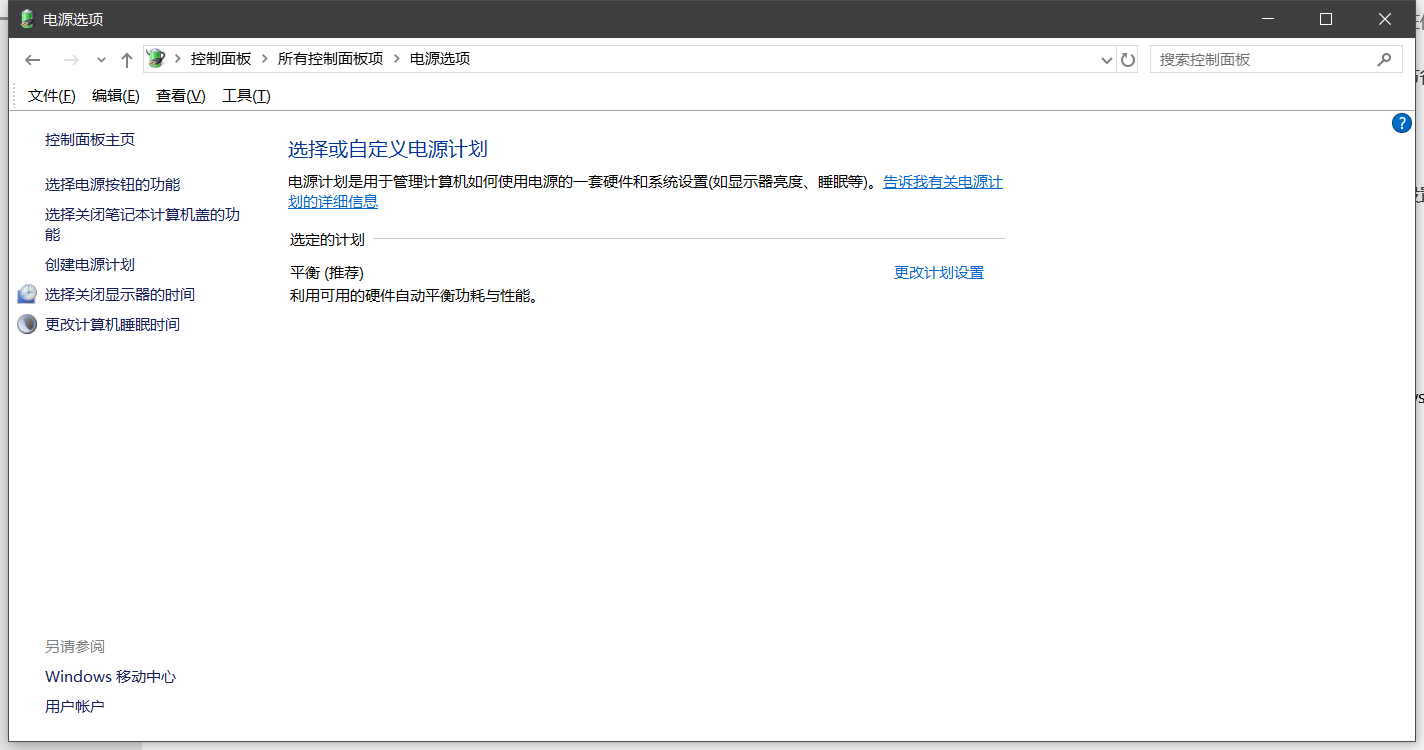Expand the chevron before 控制面板 in the address bar
Viewport: 1424px width, 750px height.
point(178,59)
